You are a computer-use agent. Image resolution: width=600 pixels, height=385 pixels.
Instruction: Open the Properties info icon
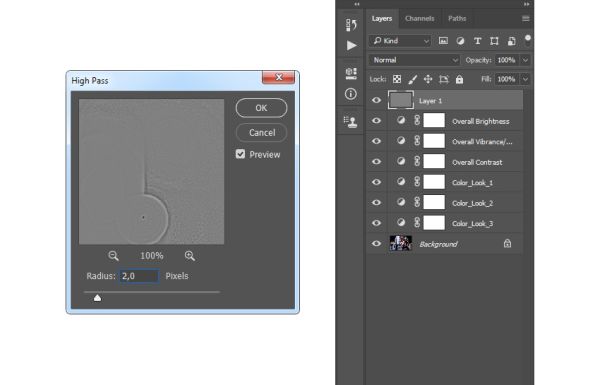pyautogui.click(x=351, y=94)
